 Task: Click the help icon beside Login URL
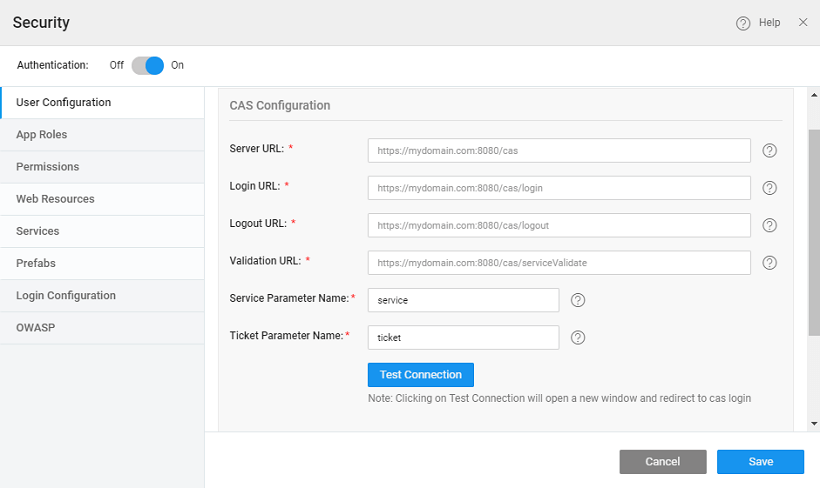point(769,188)
